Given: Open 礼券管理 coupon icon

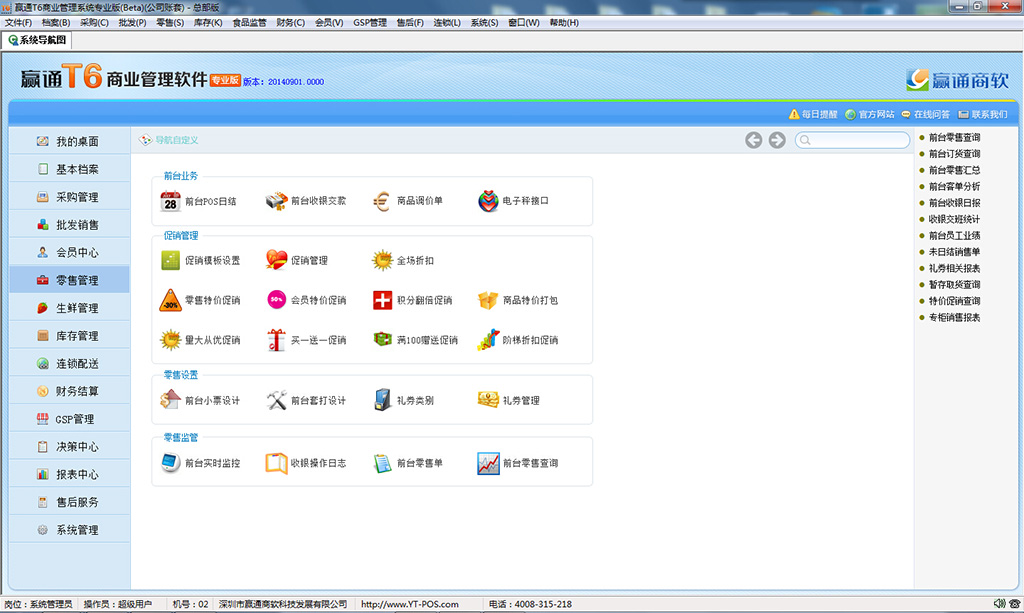Looking at the screenshot, I should click(x=488, y=400).
